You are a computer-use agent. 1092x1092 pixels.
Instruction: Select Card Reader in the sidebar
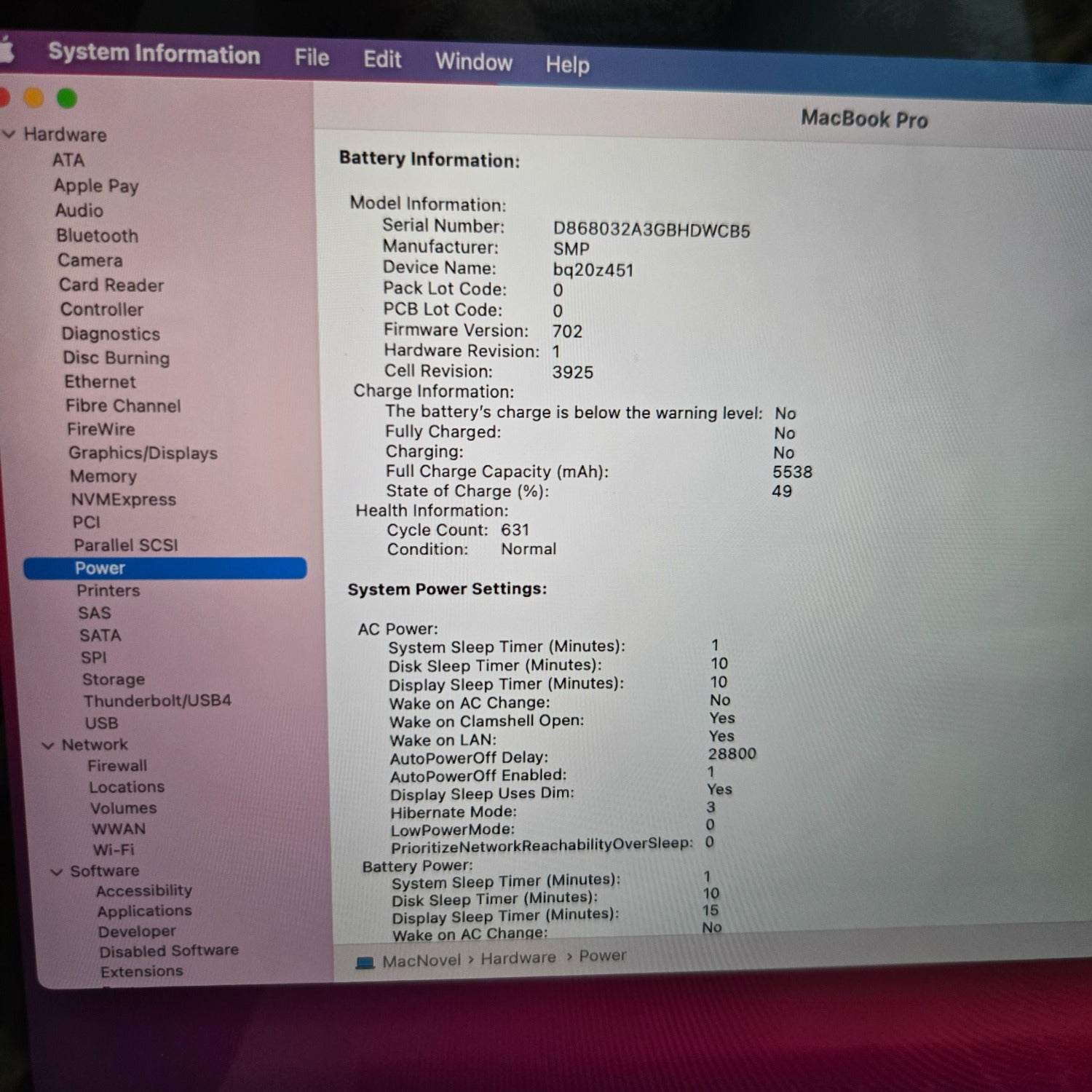(x=111, y=285)
